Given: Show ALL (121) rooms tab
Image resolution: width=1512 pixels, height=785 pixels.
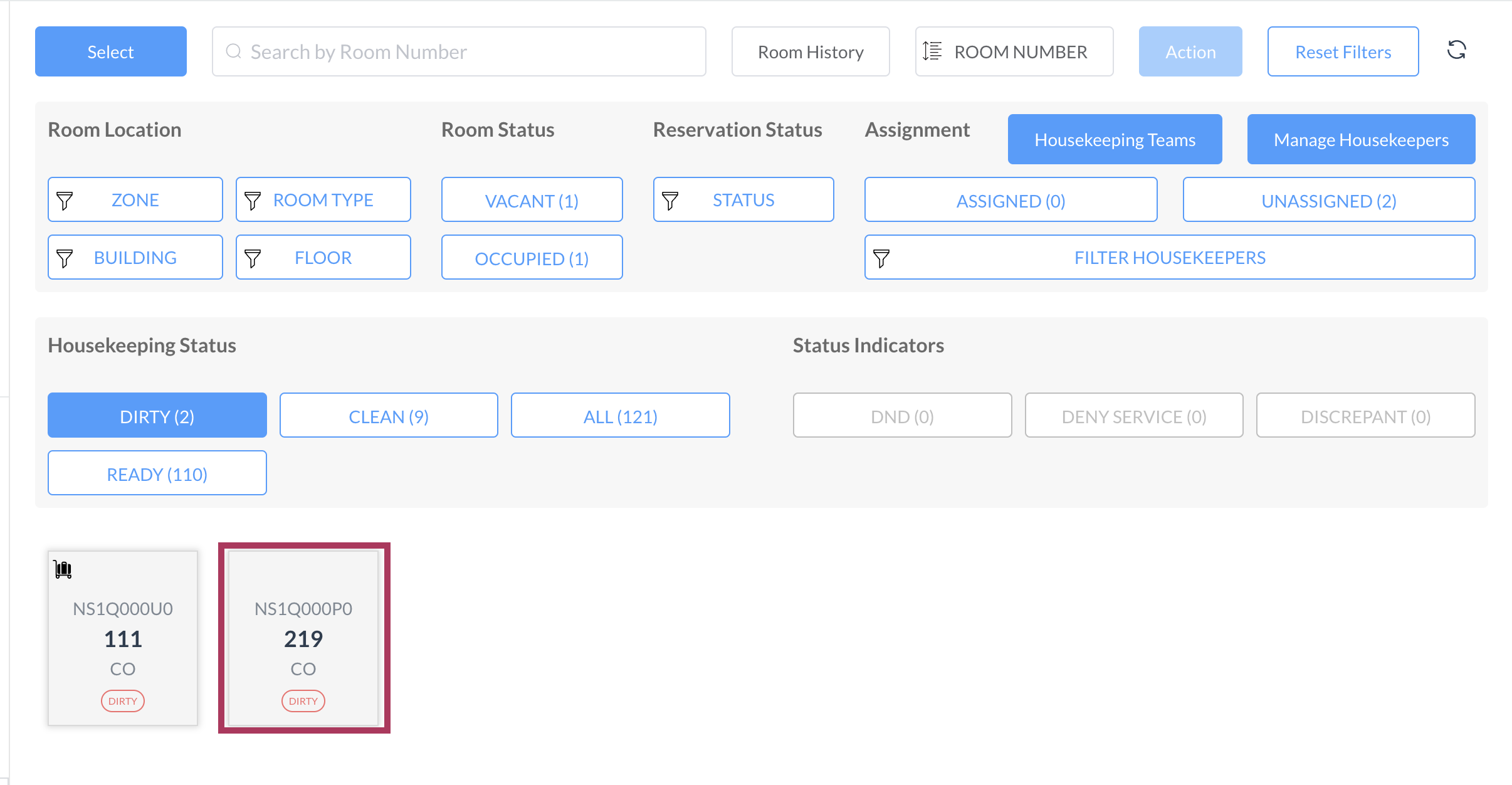Looking at the screenshot, I should point(620,416).
